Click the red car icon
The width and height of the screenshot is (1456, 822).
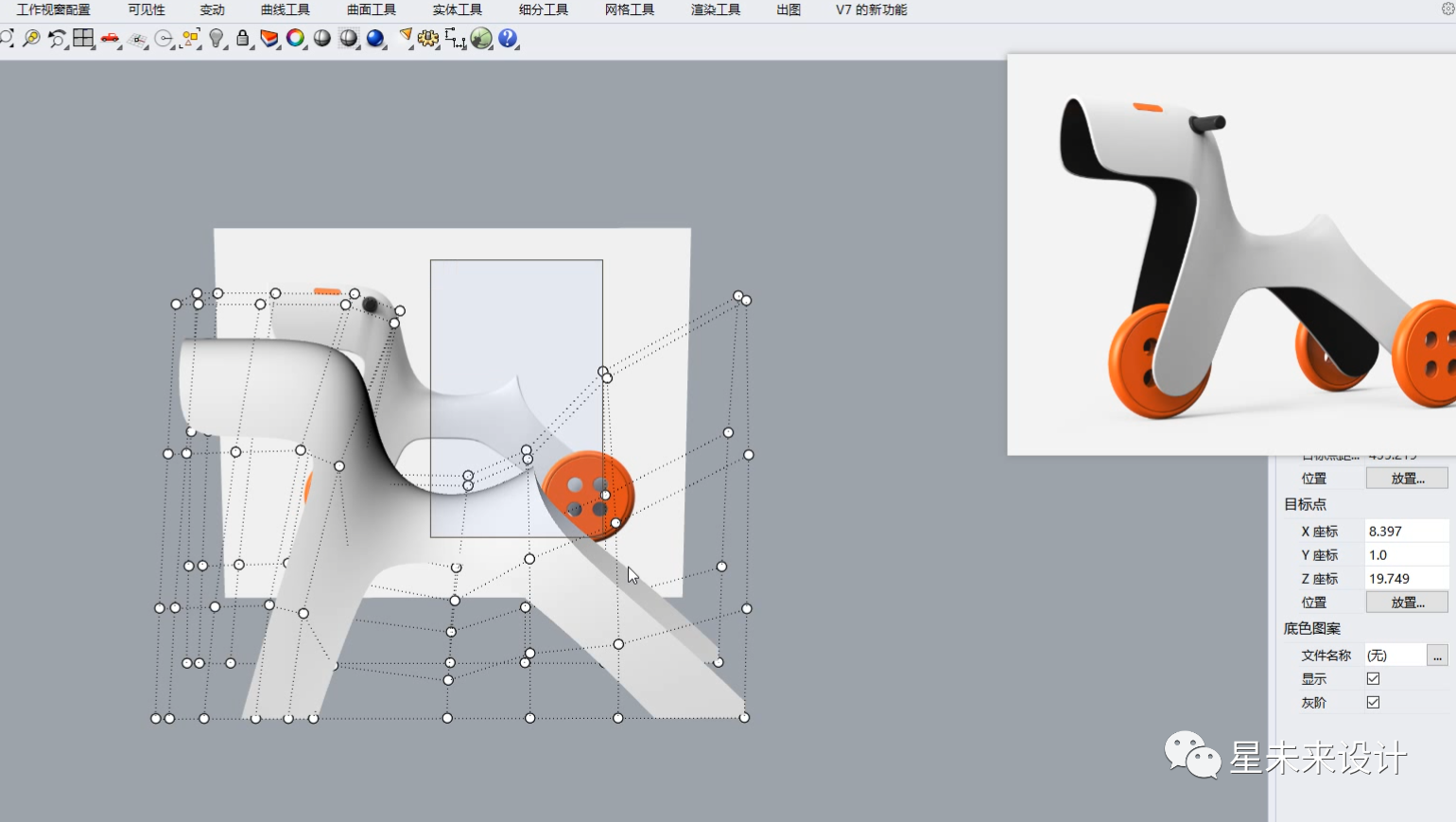pyautogui.click(x=111, y=39)
